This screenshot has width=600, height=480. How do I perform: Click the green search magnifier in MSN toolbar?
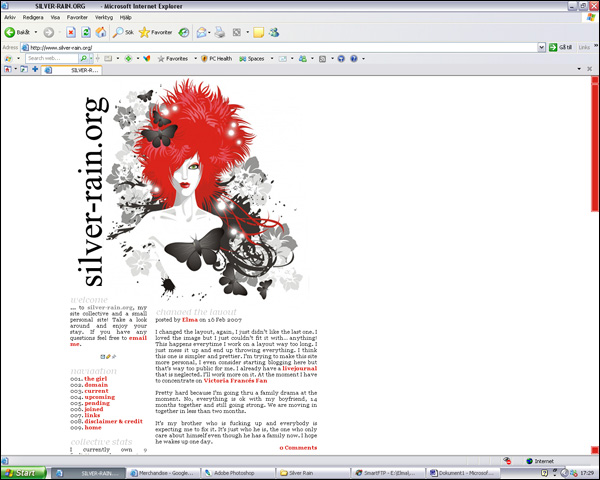pyautogui.click(x=83, y=58)
